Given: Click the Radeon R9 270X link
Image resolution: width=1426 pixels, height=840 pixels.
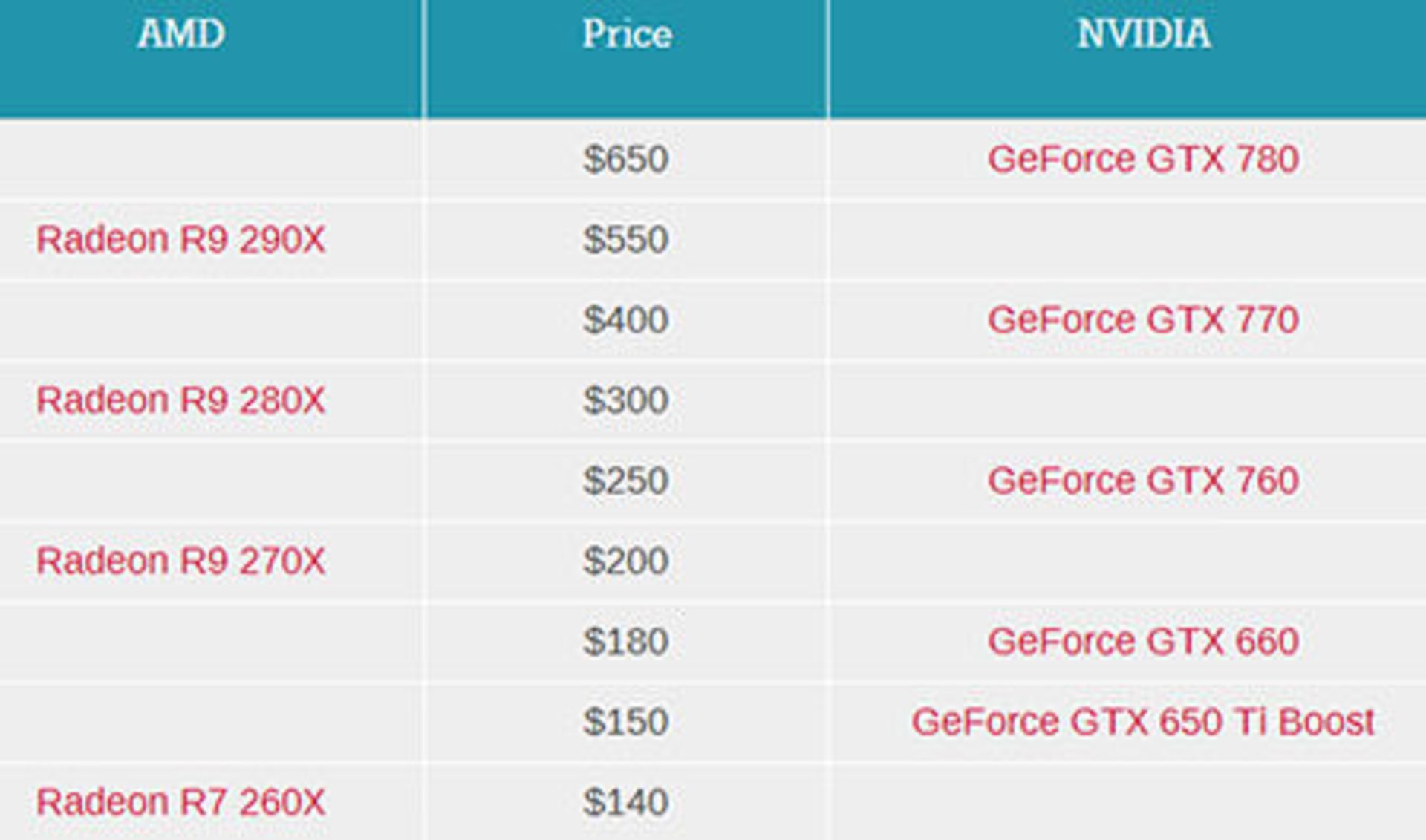Looking at the screenshot, I should [x=180, y=561].
